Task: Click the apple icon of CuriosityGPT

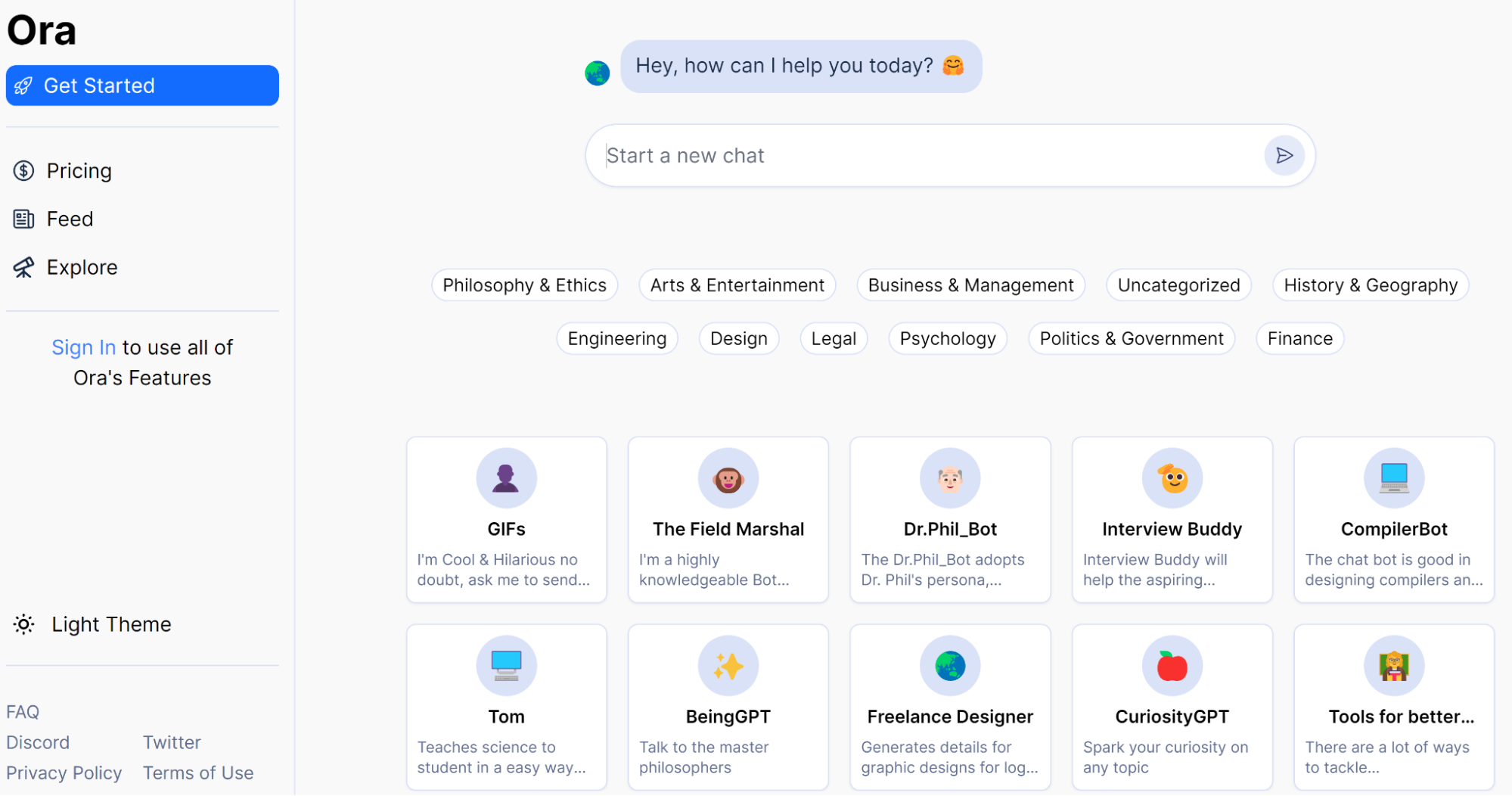Action: coord(1172,666)
